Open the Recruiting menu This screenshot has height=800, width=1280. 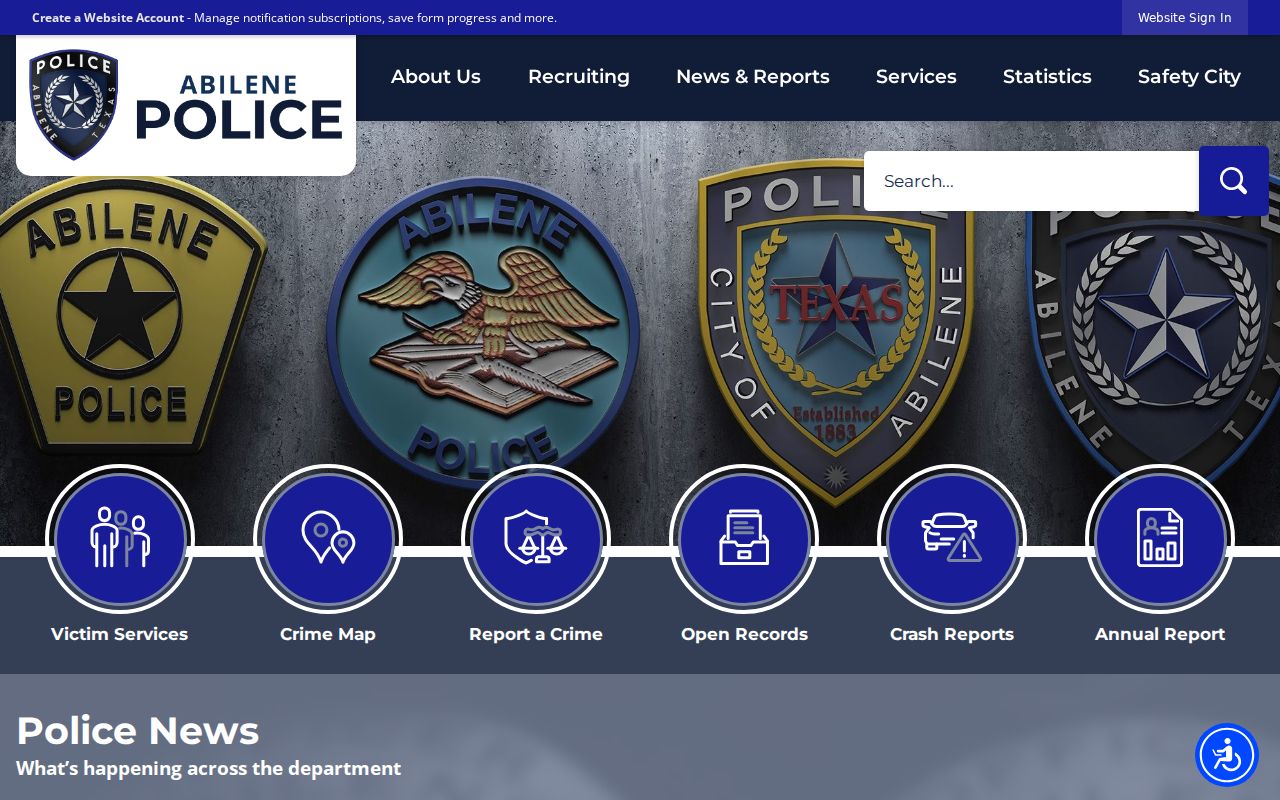[579, 77]
